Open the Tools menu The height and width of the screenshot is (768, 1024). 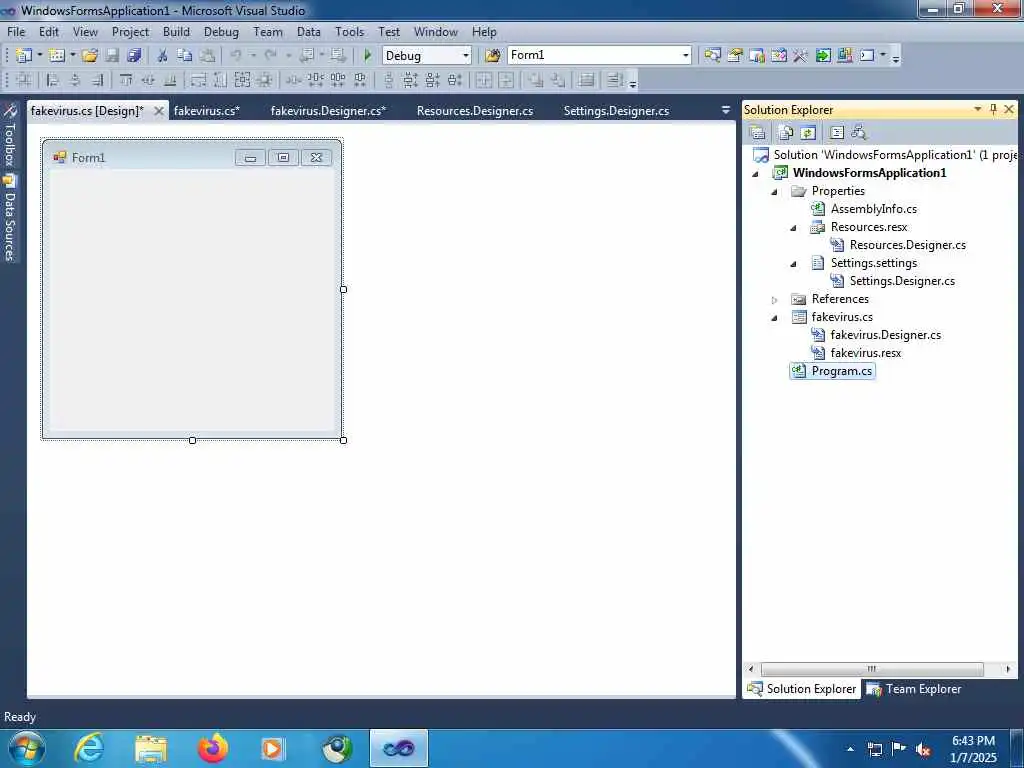349,31
